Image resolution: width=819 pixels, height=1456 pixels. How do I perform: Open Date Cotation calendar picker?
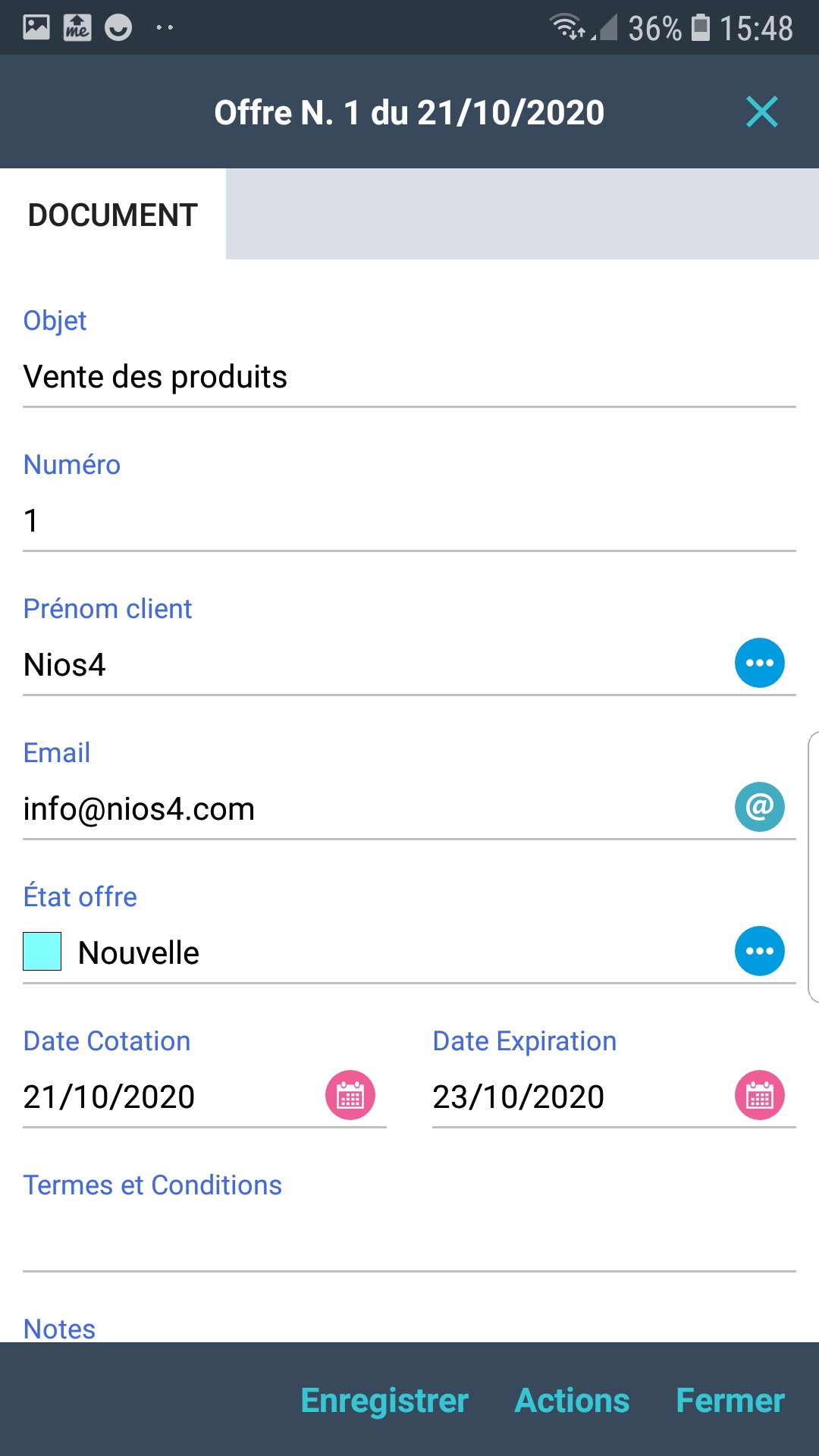pyautogui.click(x=350, y=1095)
